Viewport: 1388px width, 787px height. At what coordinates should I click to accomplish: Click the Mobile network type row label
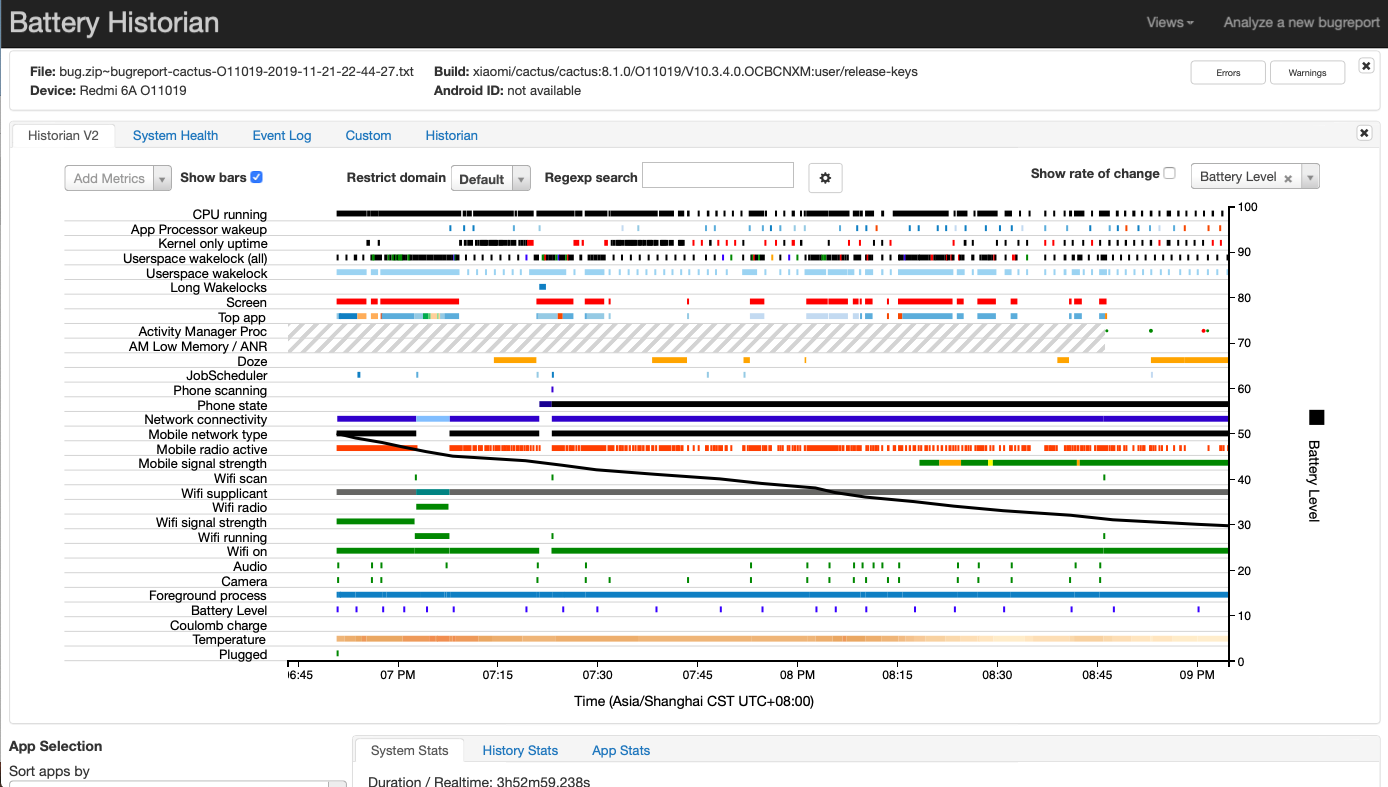pos(208,435)
